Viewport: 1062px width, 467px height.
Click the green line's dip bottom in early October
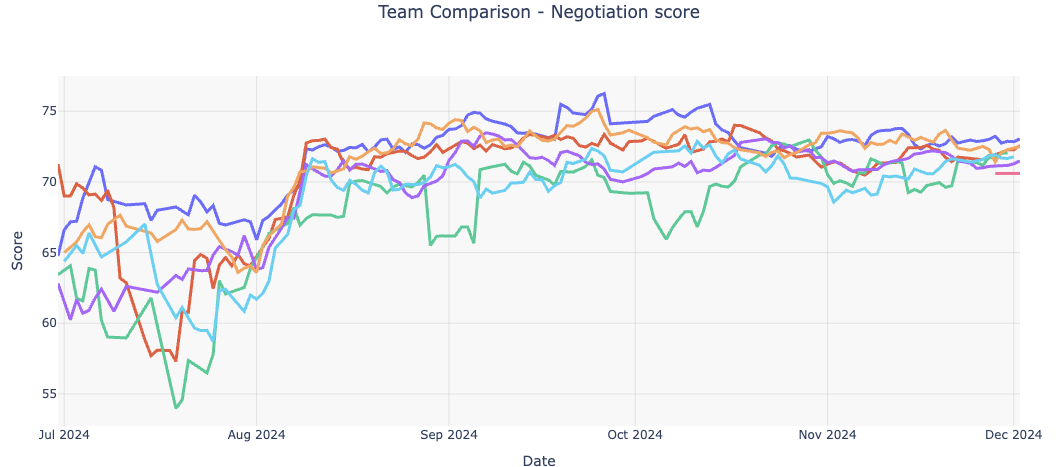tap(667, 239)
